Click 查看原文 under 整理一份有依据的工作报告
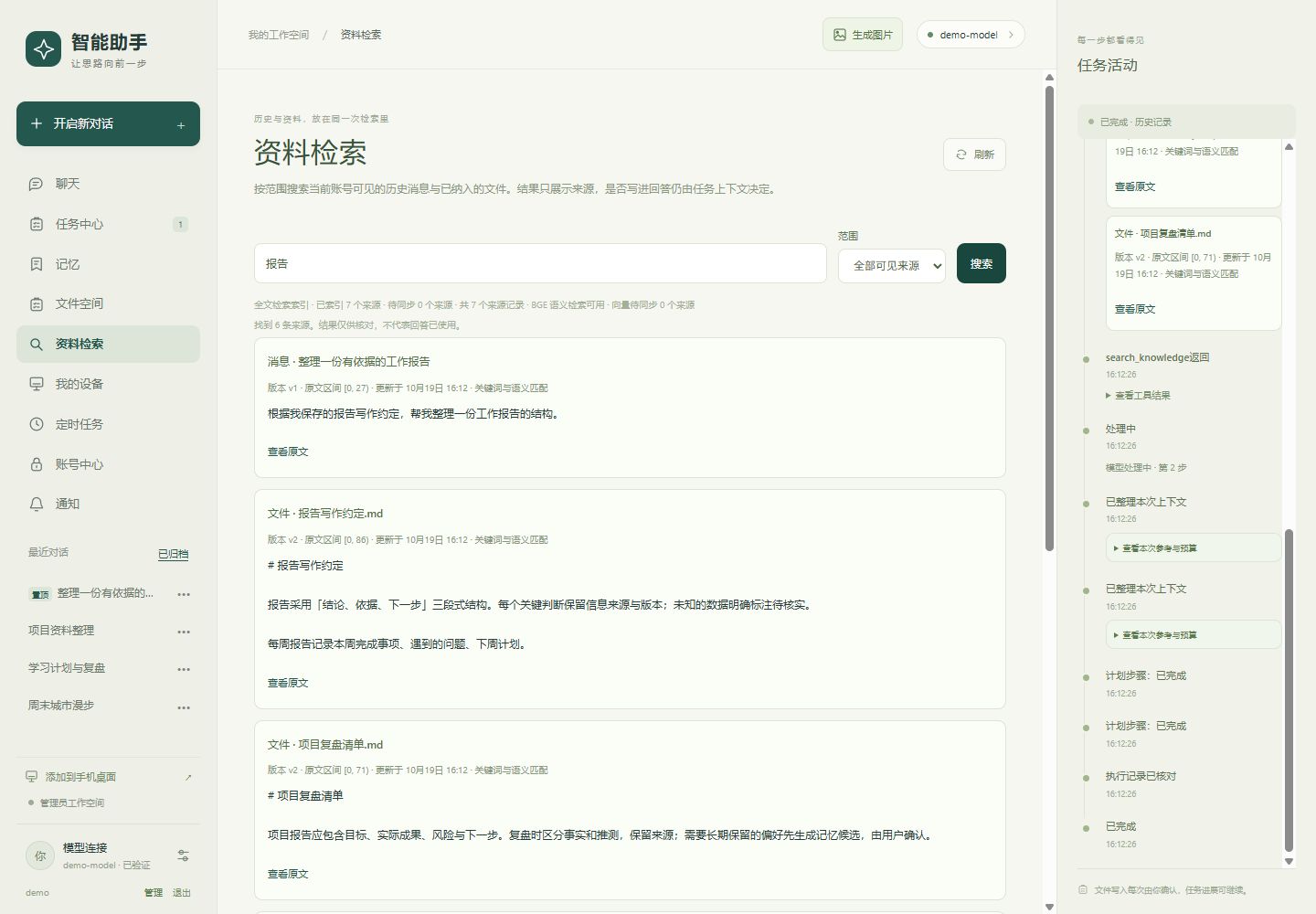Viewport: 1316px width, 914px height. 288,452
